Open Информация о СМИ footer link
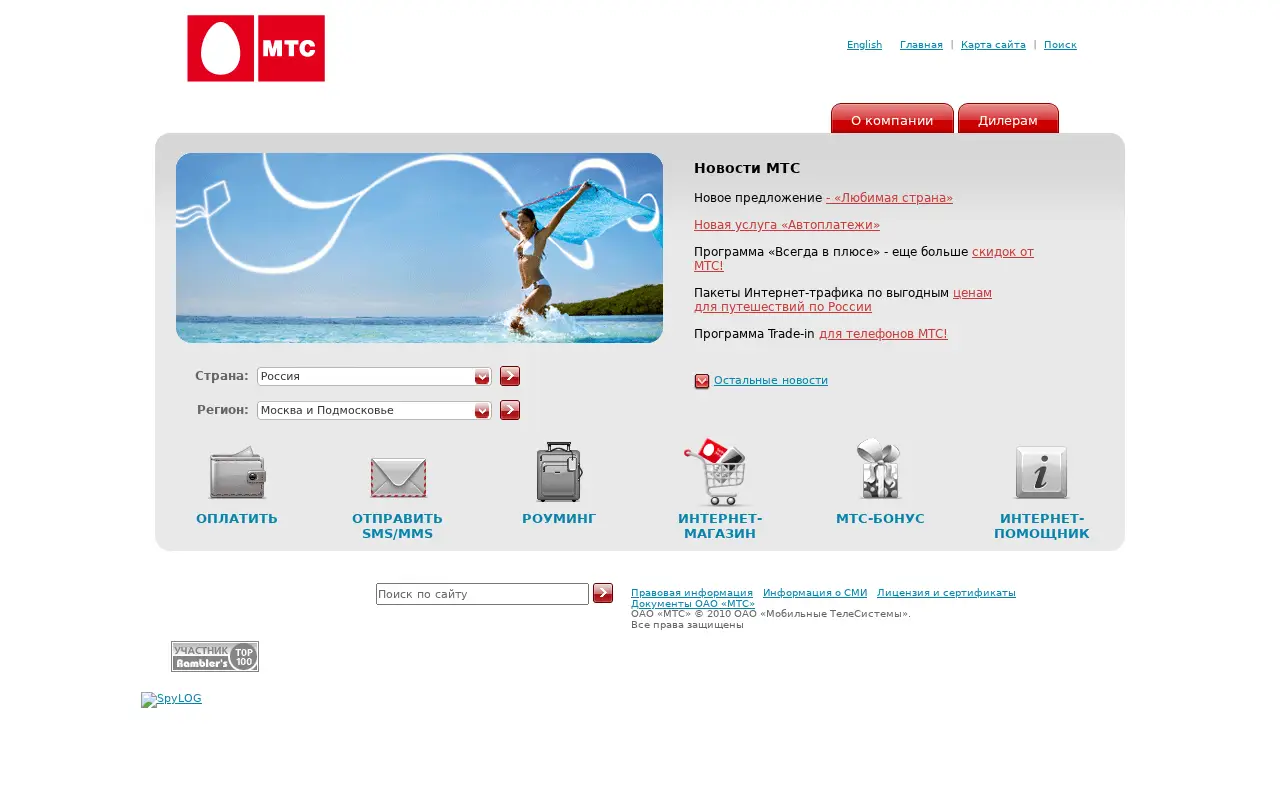This screenshot has height=800, width=1280. pos(815,593)
